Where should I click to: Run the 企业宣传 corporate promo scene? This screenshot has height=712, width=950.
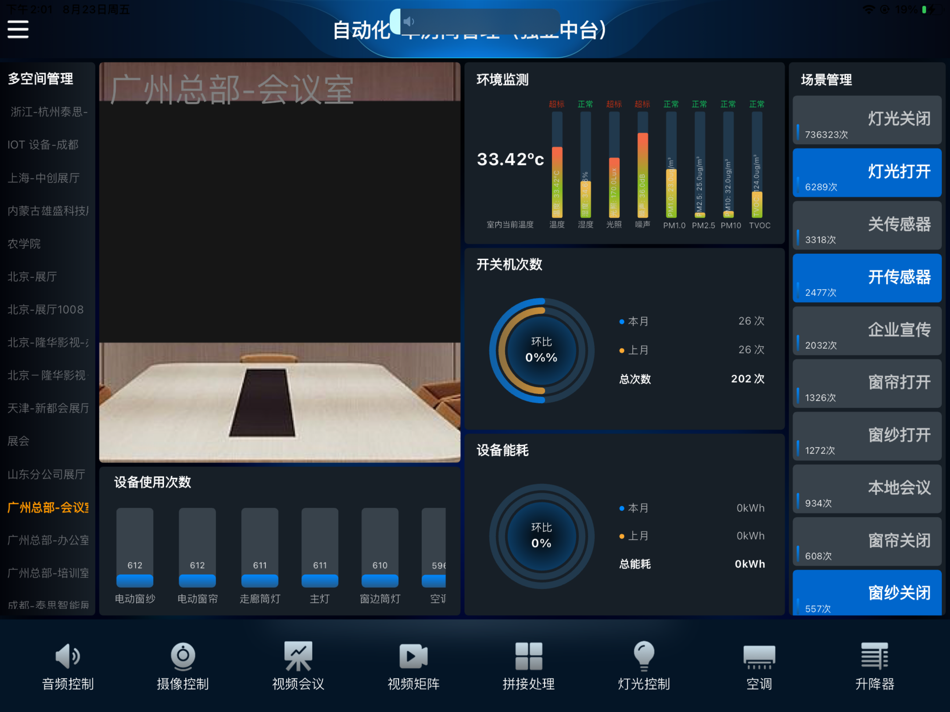coord(866,330)
